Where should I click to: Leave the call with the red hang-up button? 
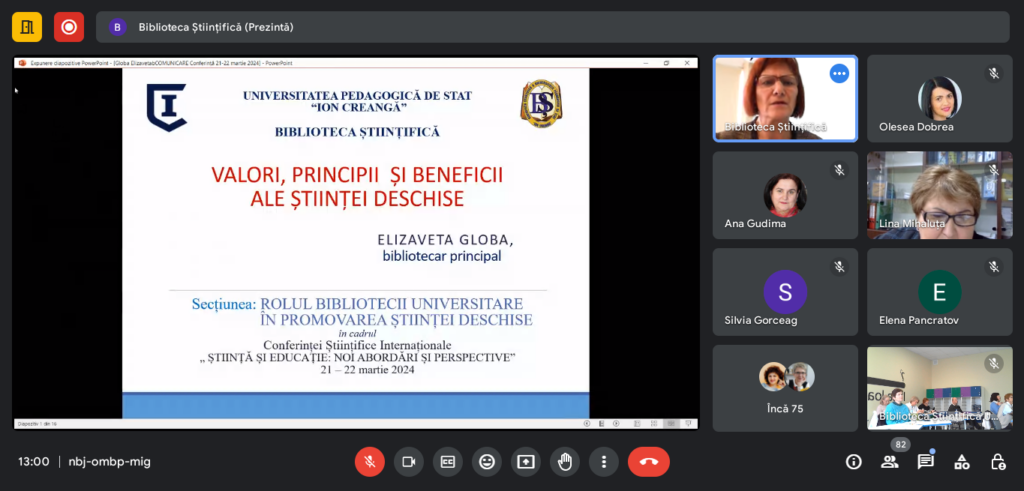[x=648, y=461]
